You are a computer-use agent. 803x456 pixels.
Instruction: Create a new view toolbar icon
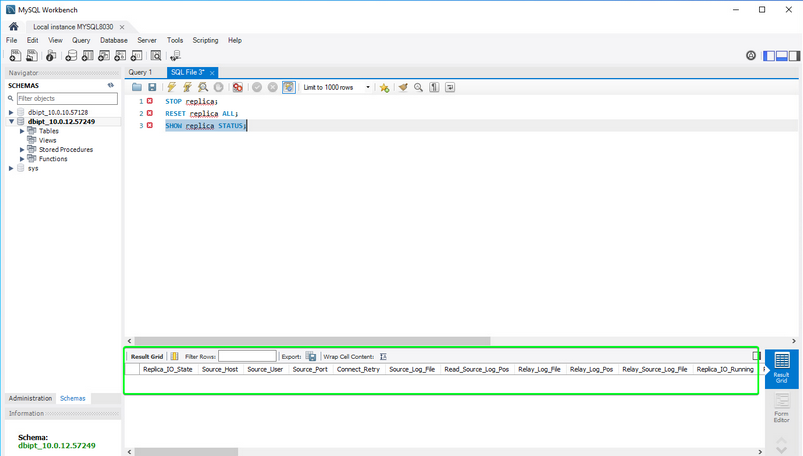[x=104, y=55]
